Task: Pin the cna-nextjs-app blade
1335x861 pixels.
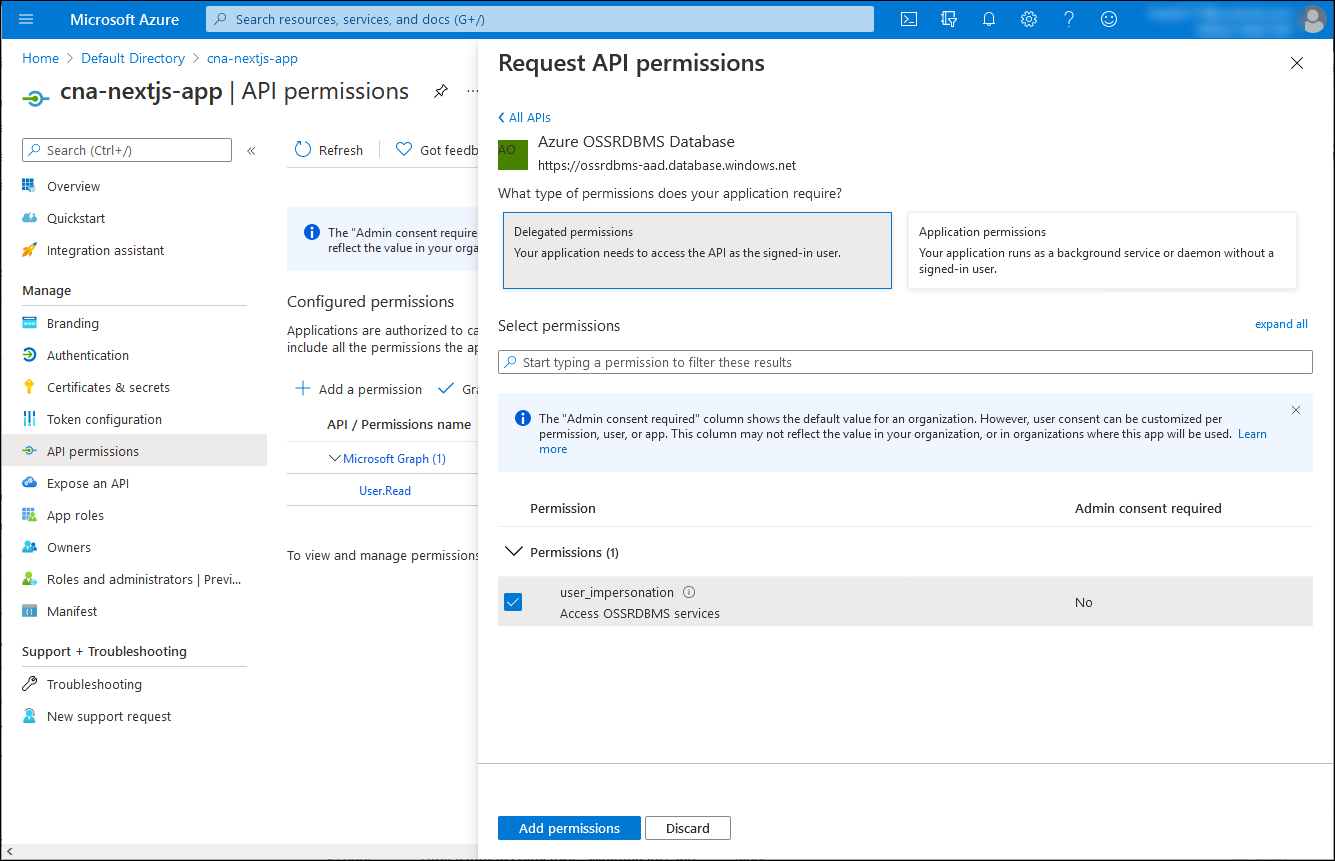Action: coord(441,91)
